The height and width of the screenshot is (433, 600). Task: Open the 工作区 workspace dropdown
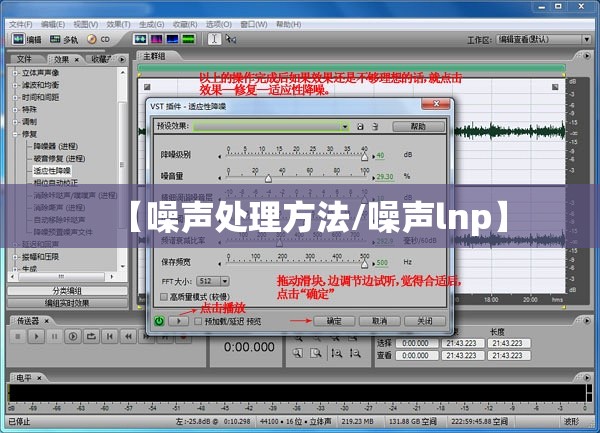click(x=587, y=39)
